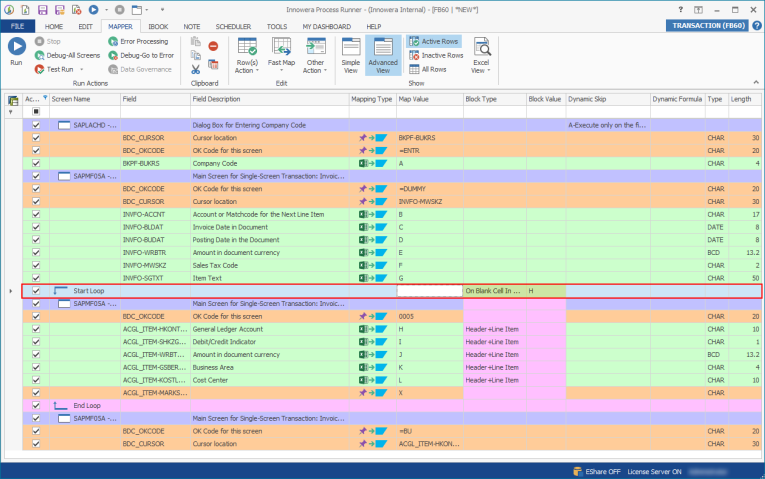The image size is (765, 479).
Task: Open the SCHEDULER ribbon tab
Action: coord(235,26)
